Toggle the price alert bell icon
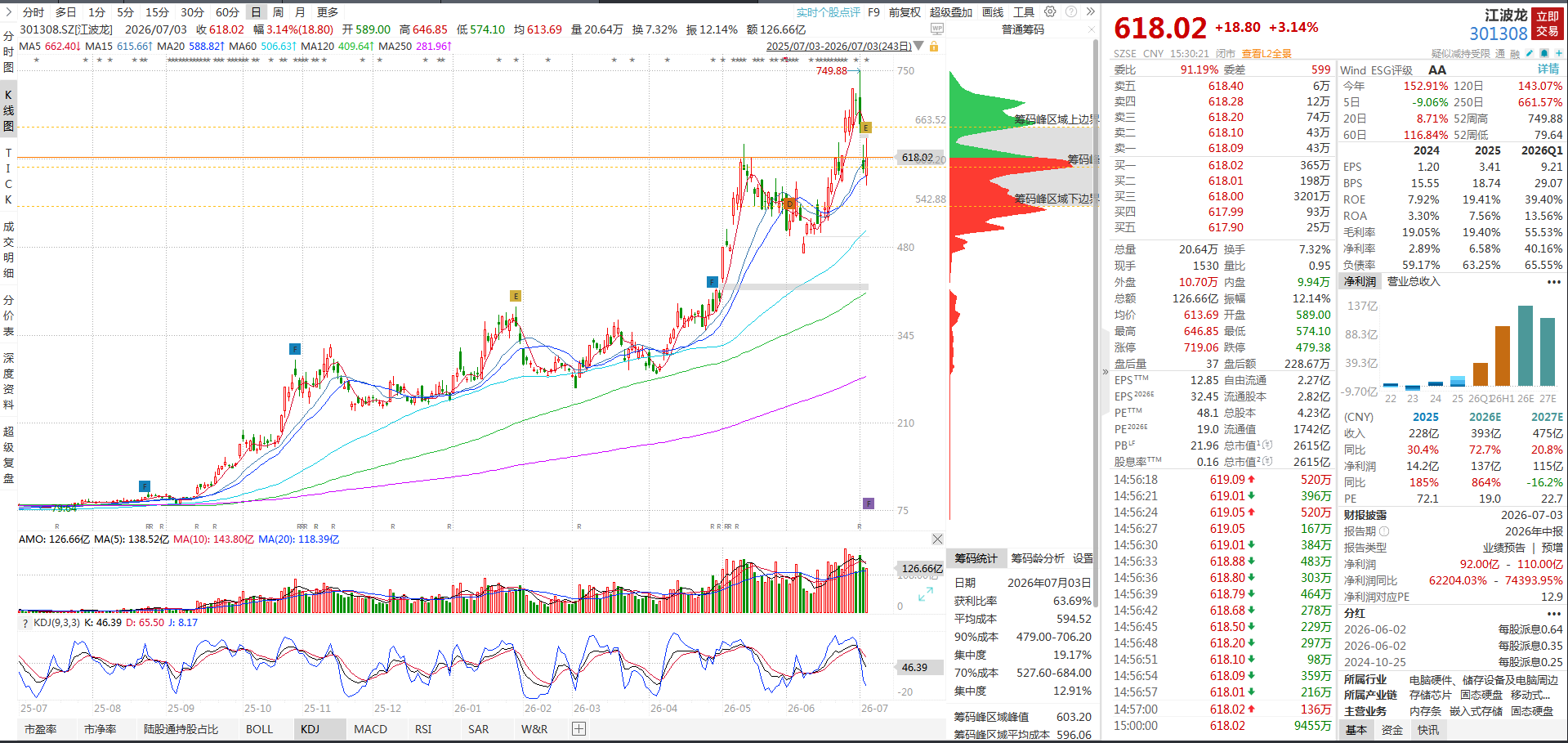This screenshot has height=743, width=1568. click(1544, 53)
